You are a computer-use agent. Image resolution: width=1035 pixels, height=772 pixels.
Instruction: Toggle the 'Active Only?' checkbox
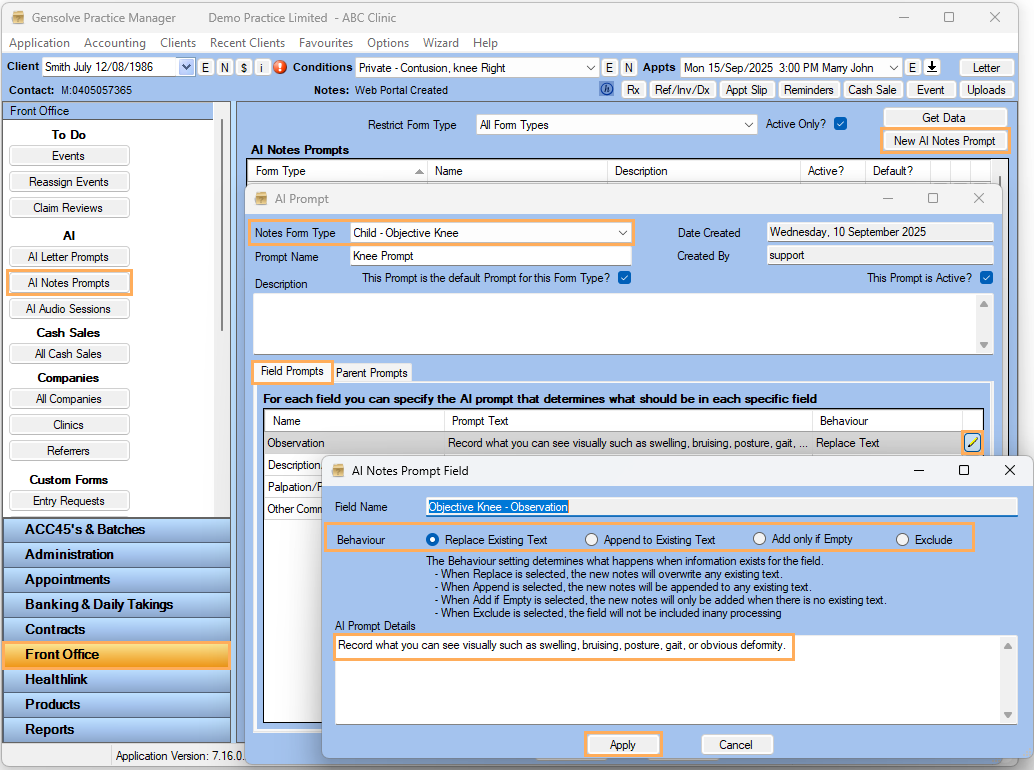(x=840, y=124)
